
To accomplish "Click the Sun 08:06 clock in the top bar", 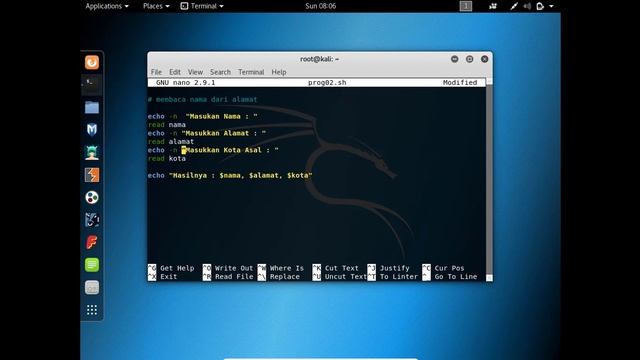I will pyautogui.click(x=320, y=6).
